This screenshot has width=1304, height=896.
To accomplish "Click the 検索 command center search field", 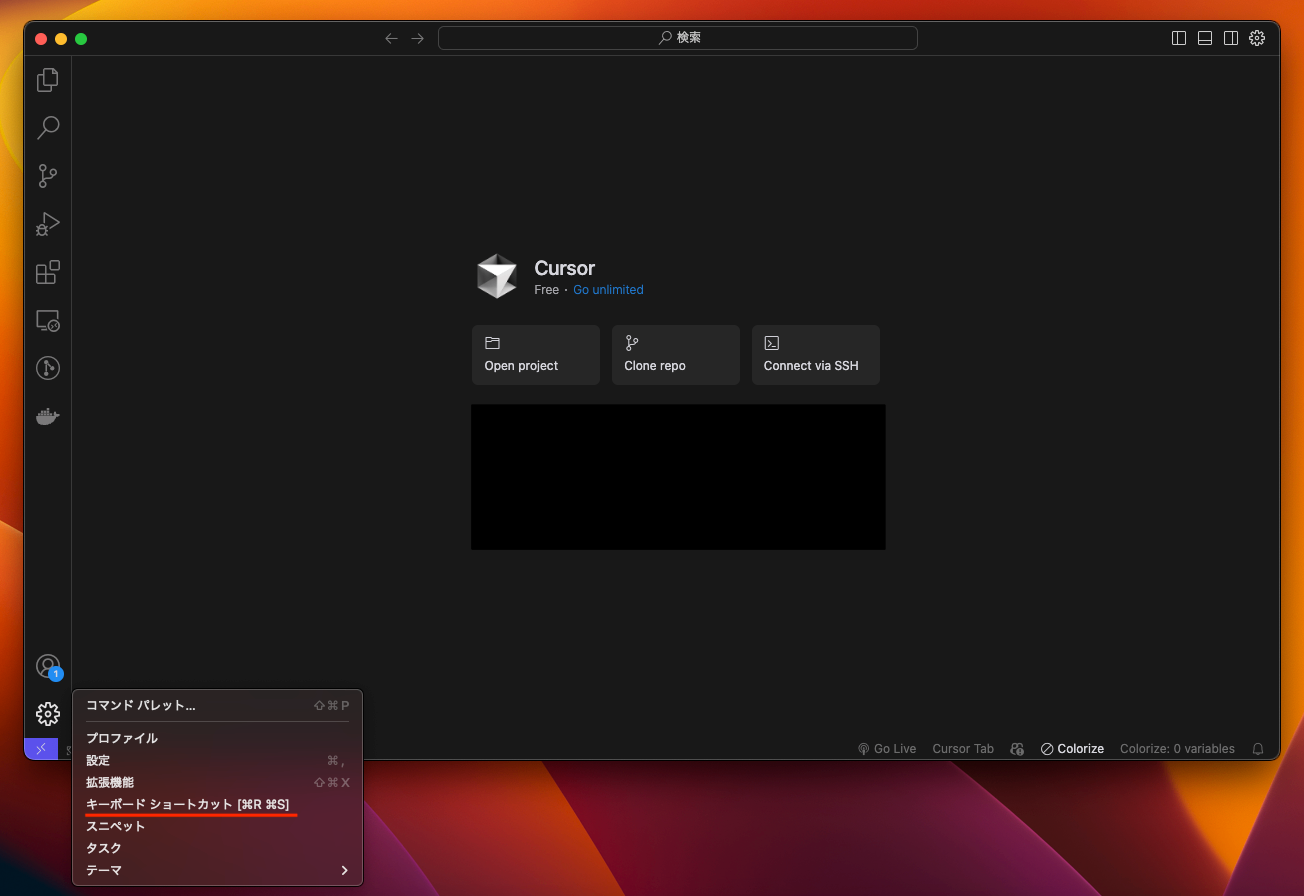I will pyautogui.click(x=678, y=38).
